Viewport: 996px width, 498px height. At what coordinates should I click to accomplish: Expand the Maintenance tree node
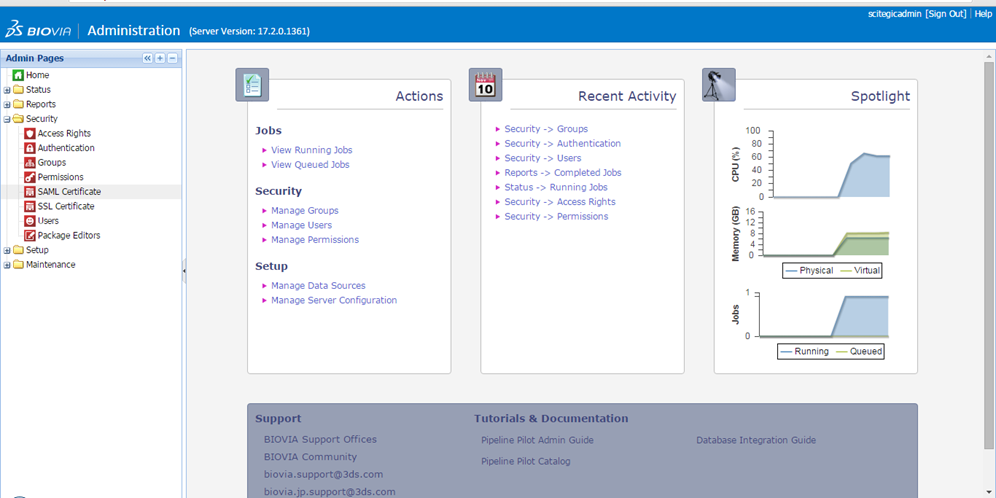coord(7,265)
